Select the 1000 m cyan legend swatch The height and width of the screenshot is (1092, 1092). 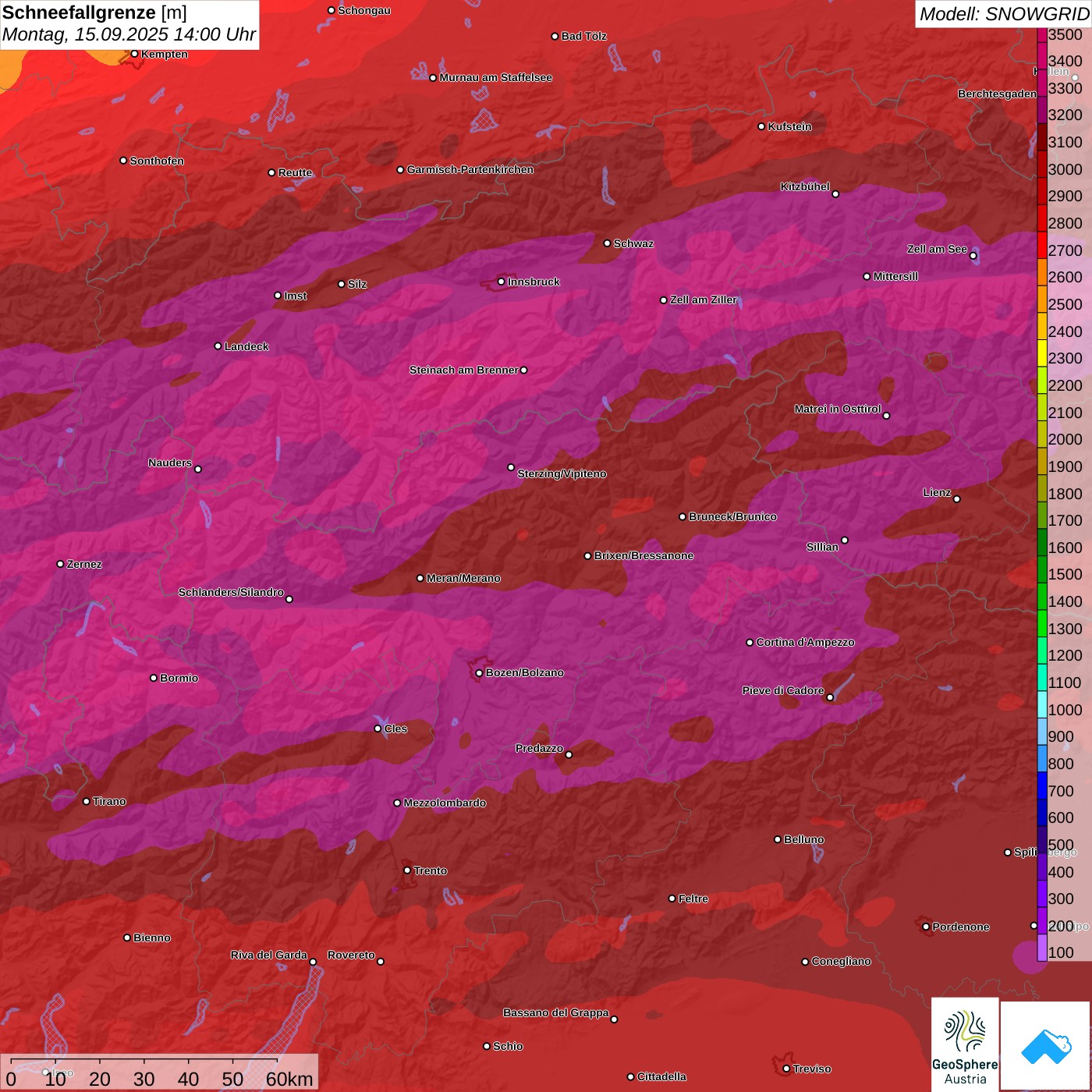(1042, 704)
